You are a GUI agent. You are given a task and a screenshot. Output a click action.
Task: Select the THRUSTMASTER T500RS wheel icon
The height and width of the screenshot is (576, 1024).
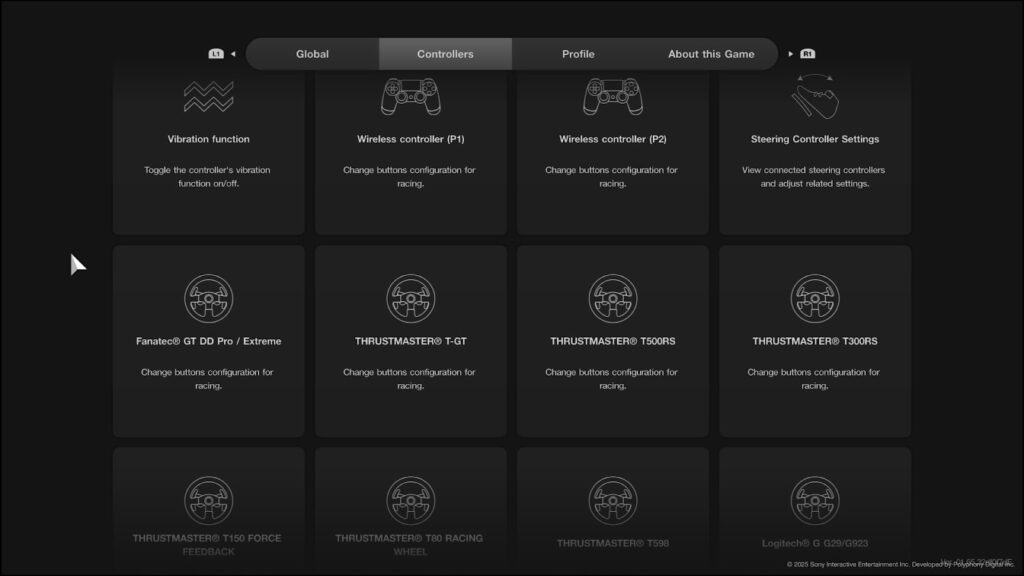pos(612,298)
